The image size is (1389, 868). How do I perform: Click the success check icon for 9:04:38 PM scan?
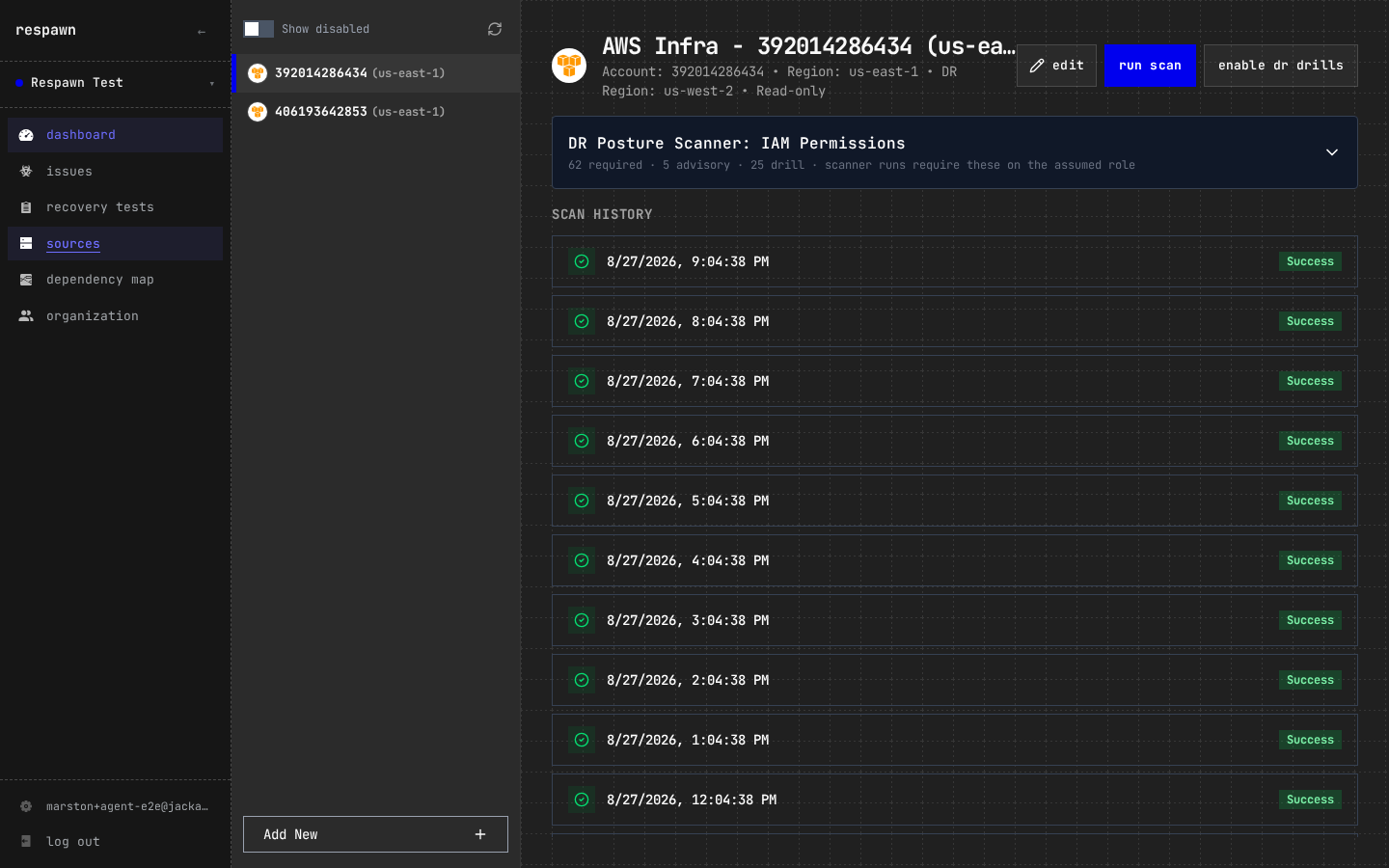coord(582,261)
